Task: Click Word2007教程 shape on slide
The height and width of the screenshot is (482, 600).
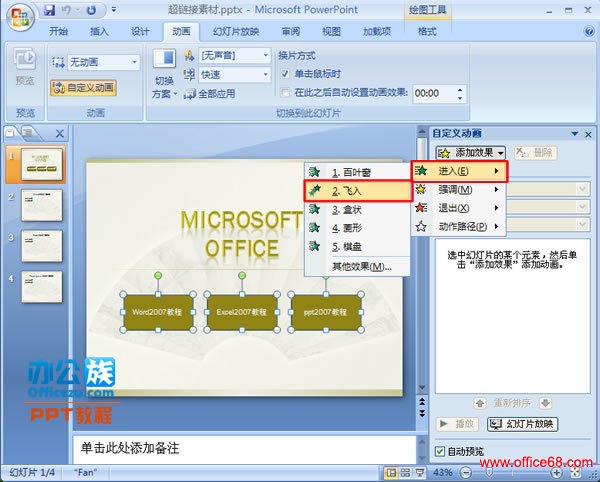Action: pyautogui.click(x=158, y=312)
